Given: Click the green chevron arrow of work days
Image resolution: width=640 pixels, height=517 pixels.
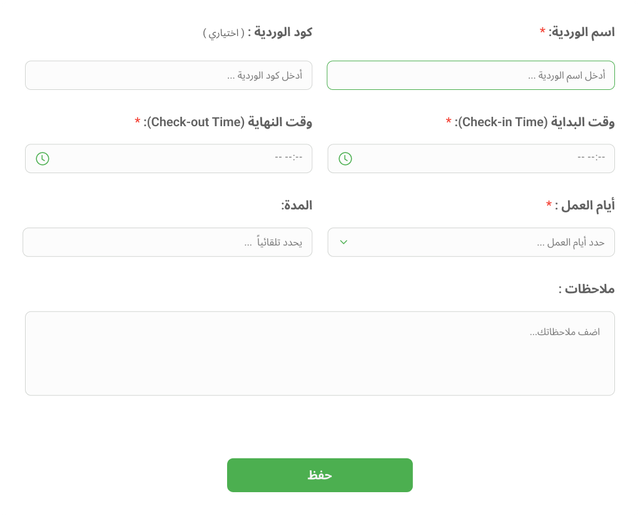Looking at the screenshot, I should tap(344, 242).
